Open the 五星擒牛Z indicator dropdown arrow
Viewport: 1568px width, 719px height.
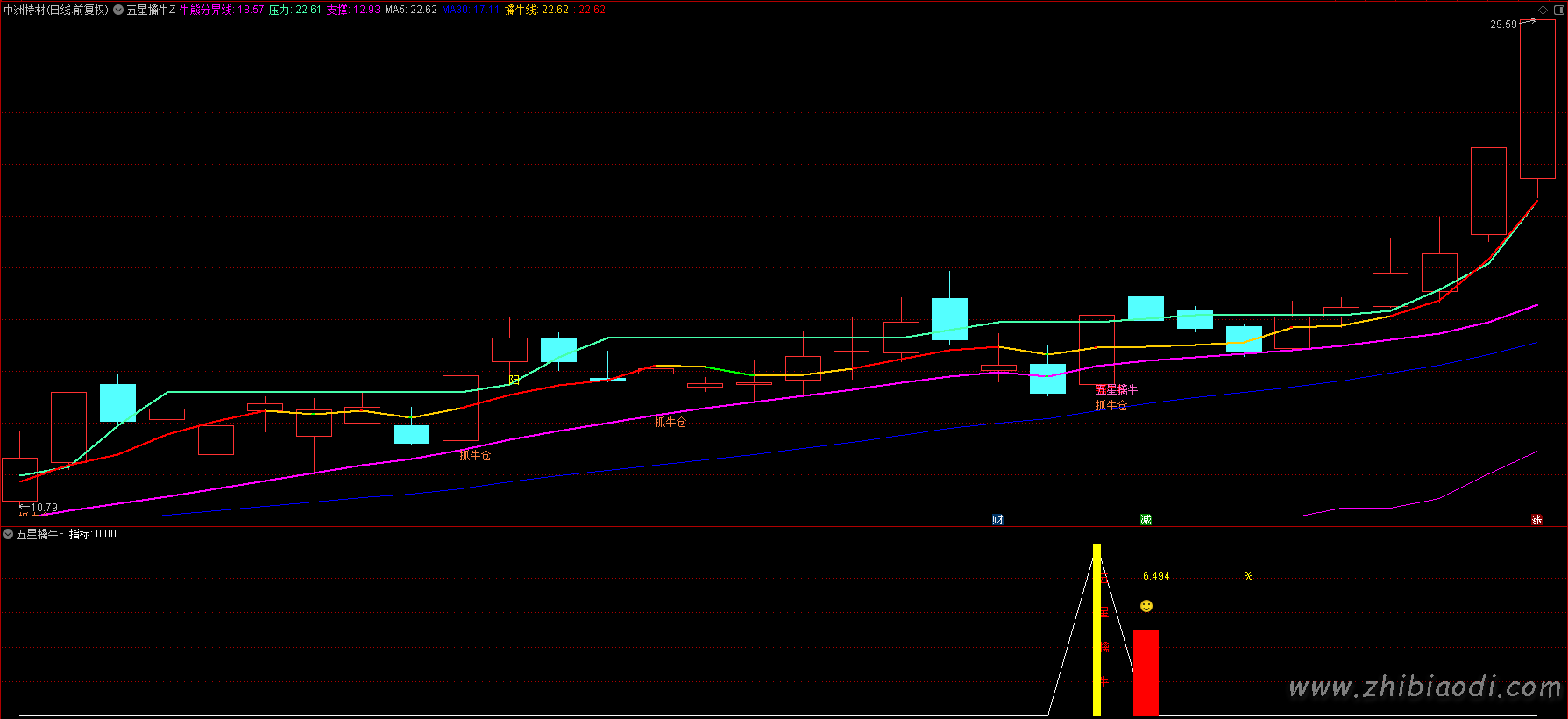point(118,10)
